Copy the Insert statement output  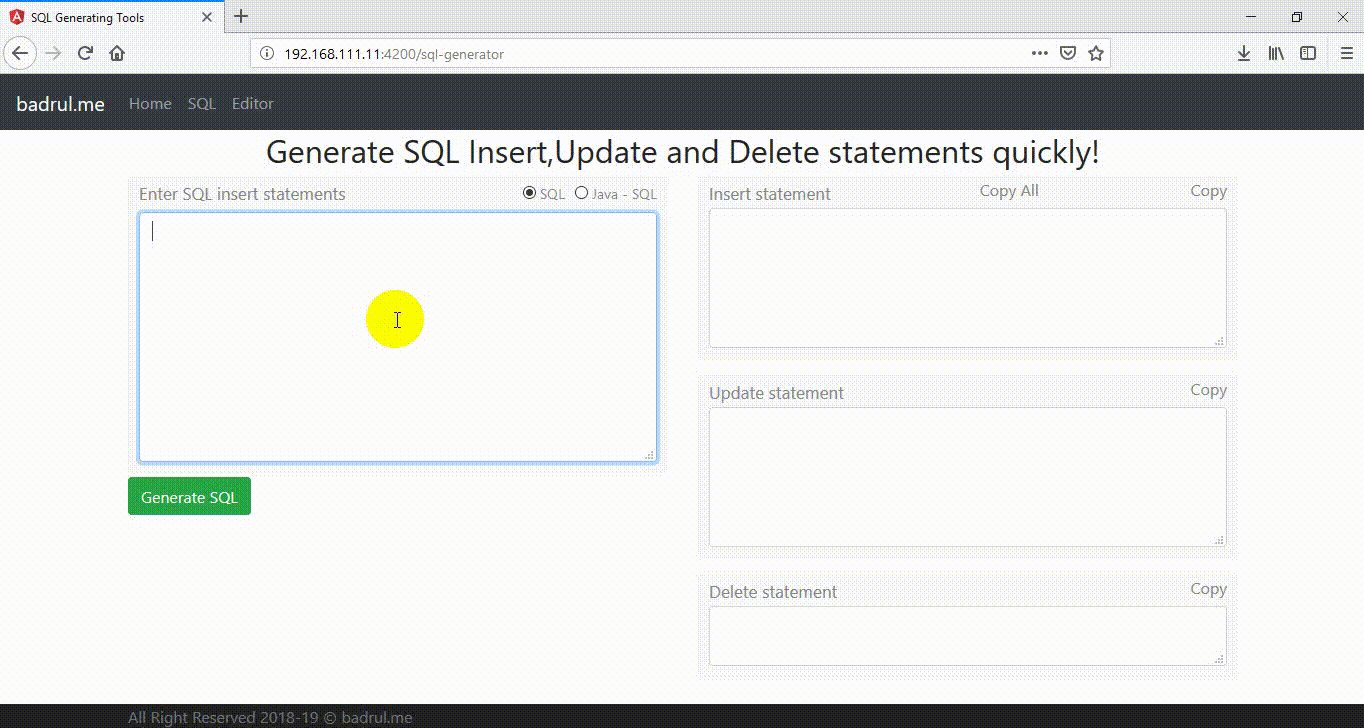pyautogui.click(x=1208, y=191)
